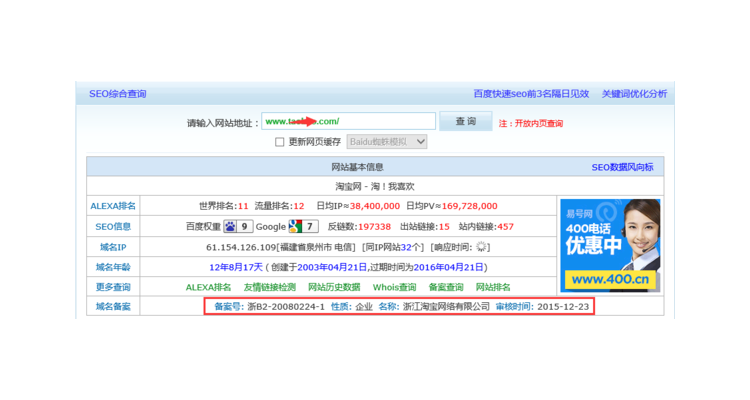The height and width of the screenshot is (400, 750).
Task: Open 百度快速seo前3名隔日见效 link
Action: (531, 94)
